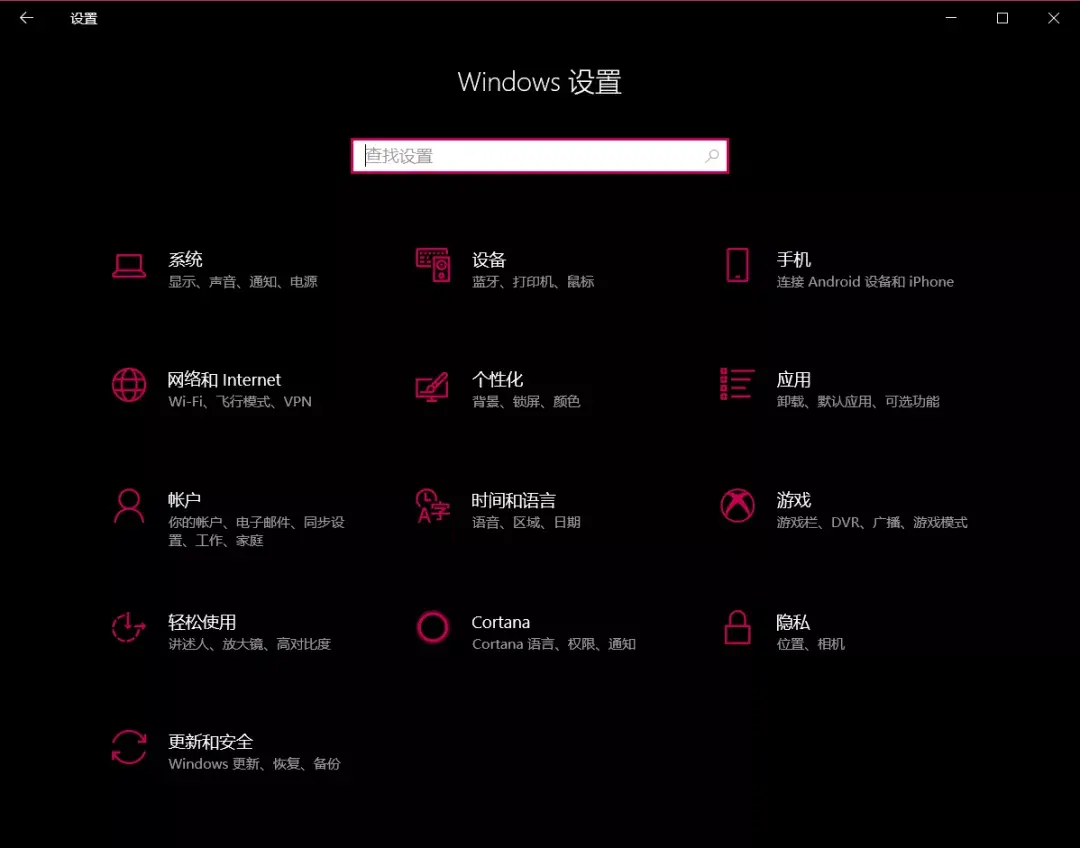Click the 时间和语言 clock icon
Viewport: 1080px width, 848px height.
click(x=433, y=506)
